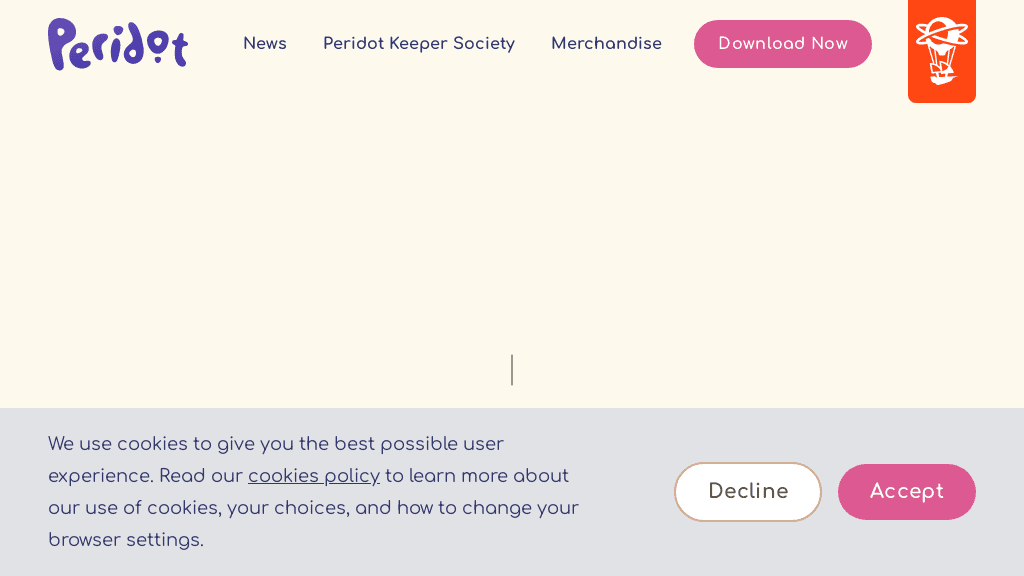
Task: Open the News page
Action: [x=265, y=44]
